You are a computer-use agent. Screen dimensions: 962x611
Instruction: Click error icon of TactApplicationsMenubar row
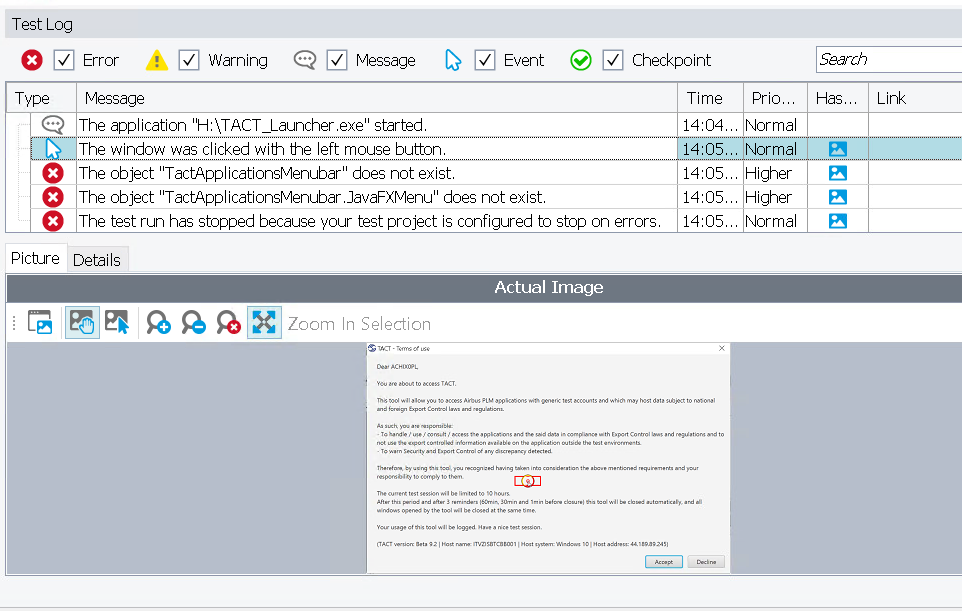click(53, 173)
